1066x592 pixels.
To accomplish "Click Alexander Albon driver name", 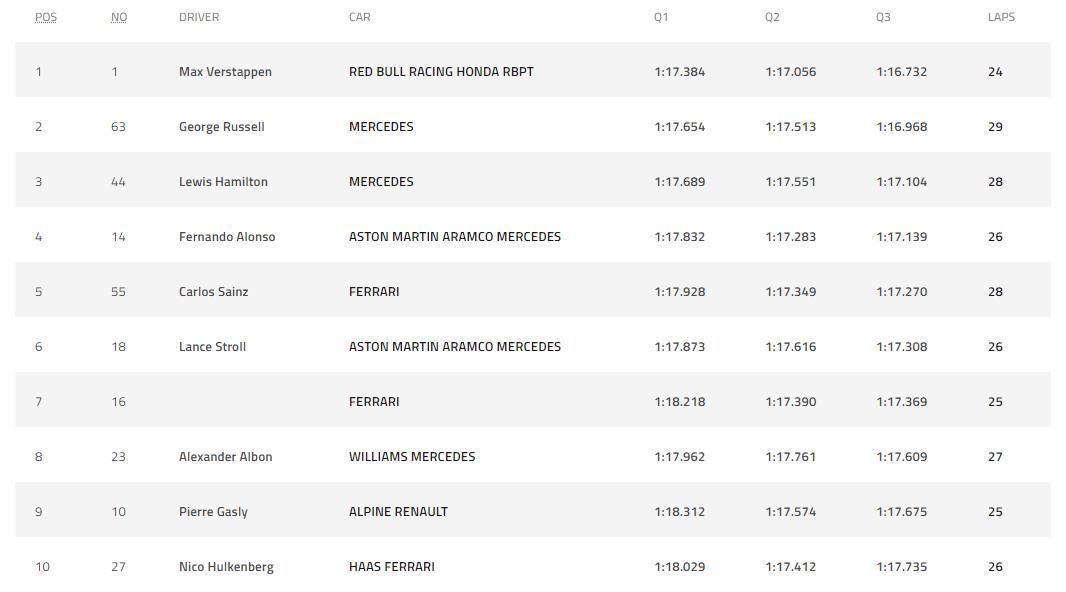I will click(225, 457).
